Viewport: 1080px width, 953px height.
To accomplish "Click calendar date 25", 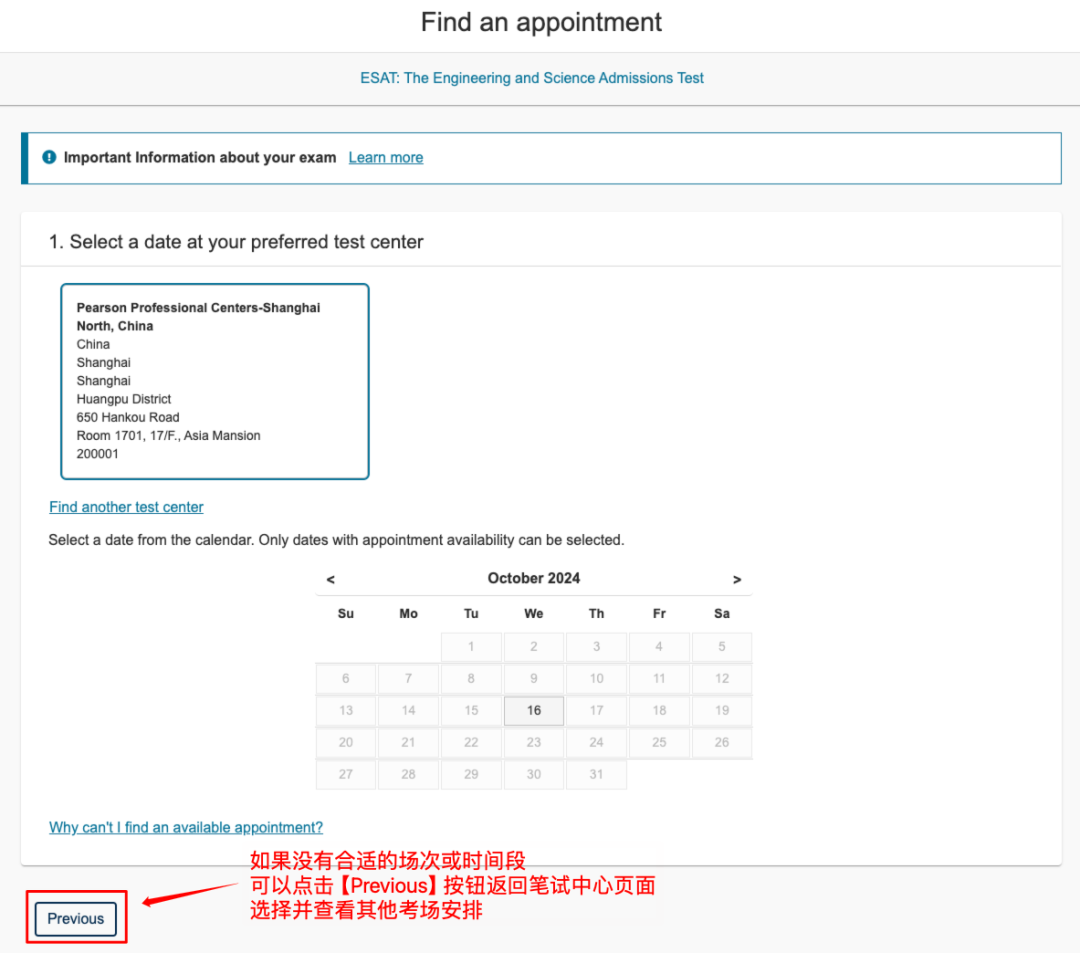I will point(659,742).
